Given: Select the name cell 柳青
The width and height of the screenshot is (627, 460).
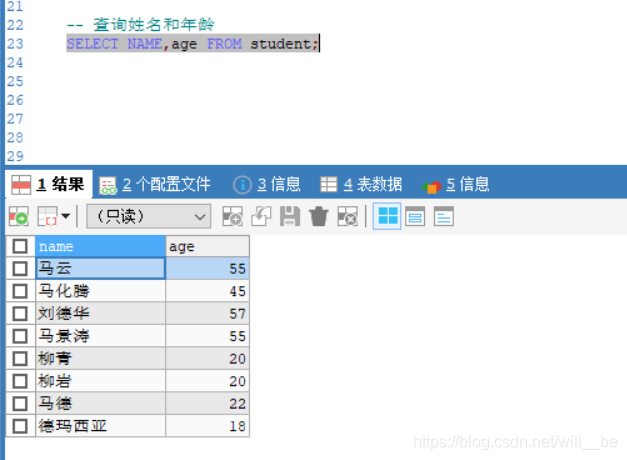Looking at the screenshot, I should click(100, 358).
